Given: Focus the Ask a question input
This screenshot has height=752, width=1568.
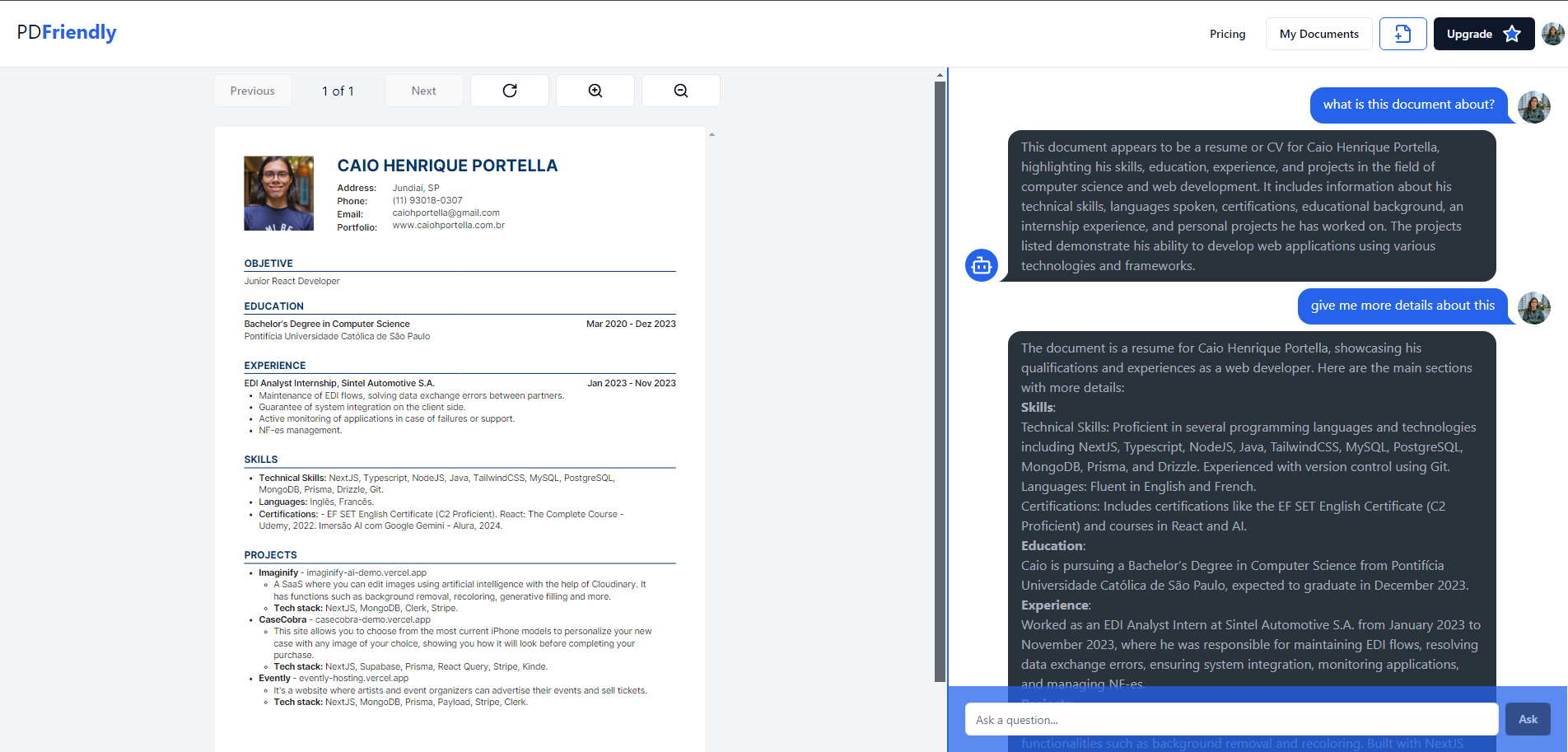Looking at the screenshot, I should tap(1231, 719).
